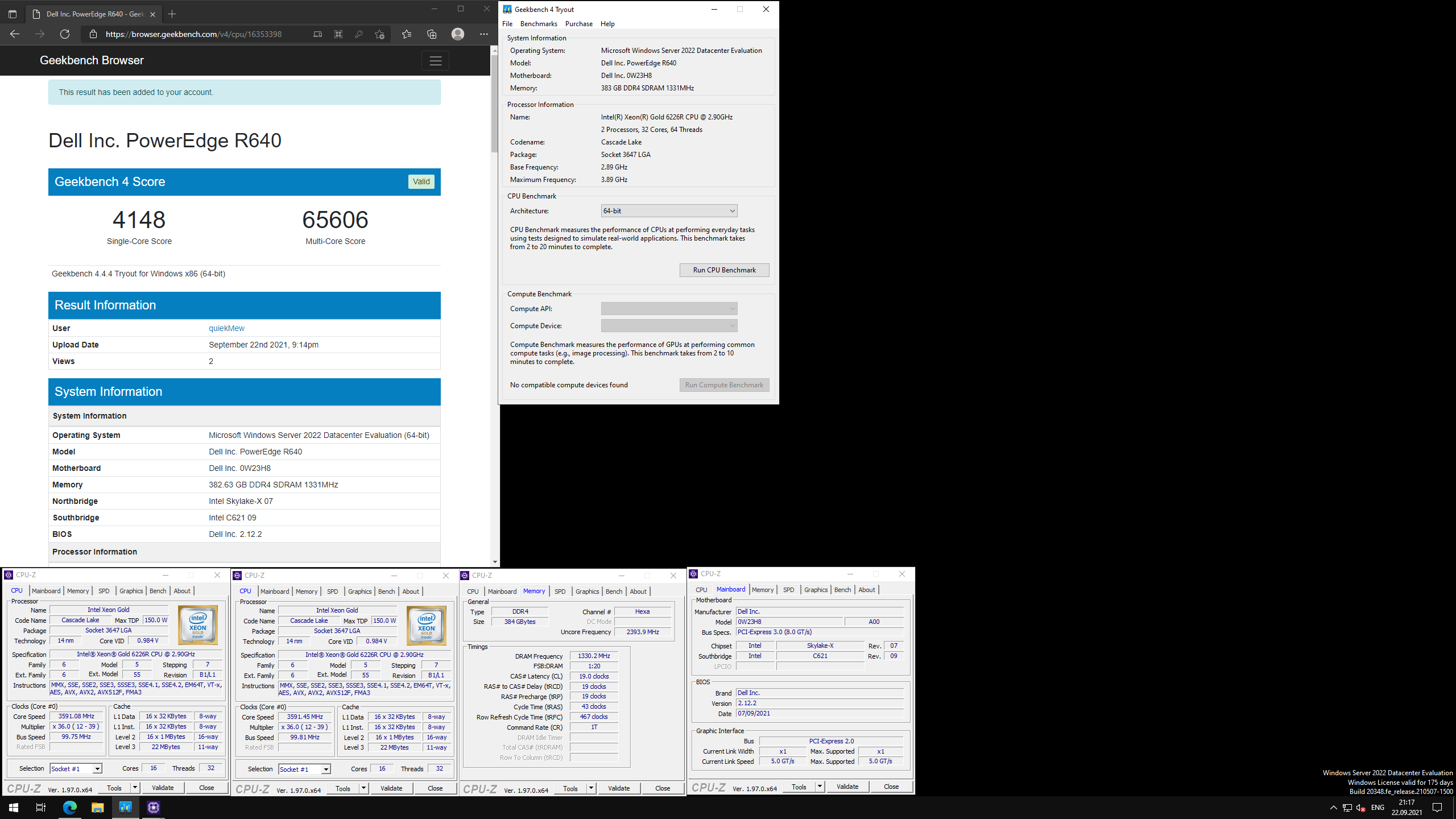The height and width of the screenshot is (819, 1456).
Task: Open Geekbench File menu
Action: [507, 24]
